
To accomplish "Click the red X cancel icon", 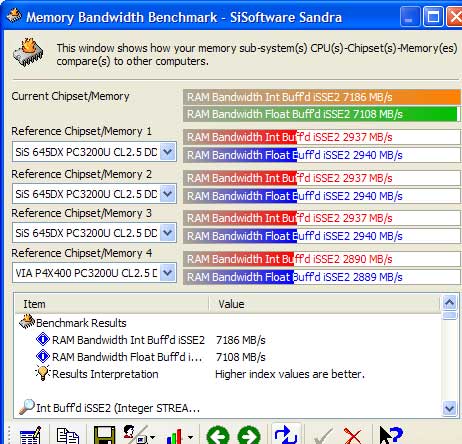I will pyautogui.click(x=352, y=436).
